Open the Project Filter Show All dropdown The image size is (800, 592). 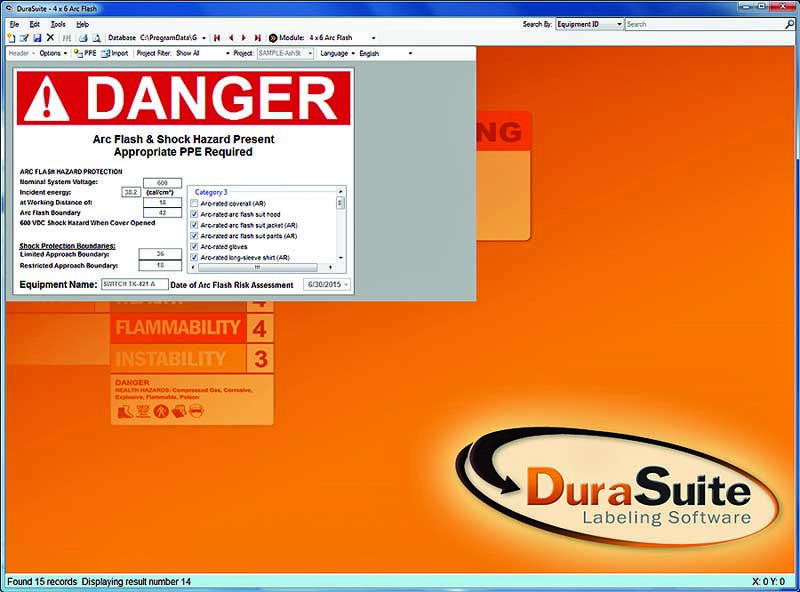228,53
